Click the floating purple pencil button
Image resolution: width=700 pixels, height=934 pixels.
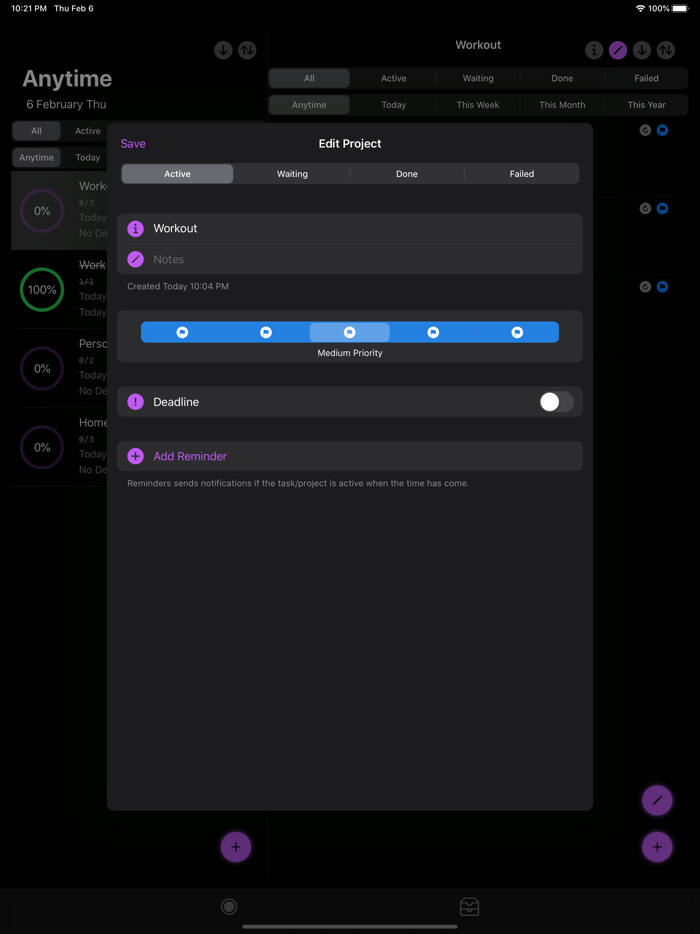click(x=657, y=800)
